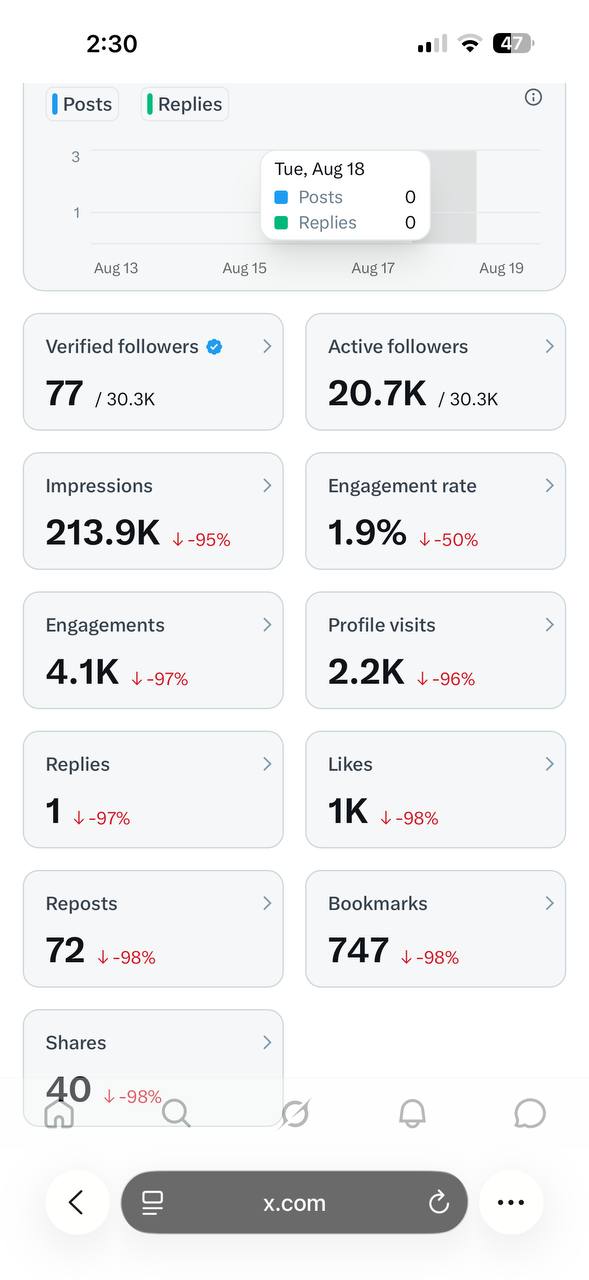Viewport: 589px width, 1280px height.
Task: Open the Notifications bell icon
Action: 412,1113
